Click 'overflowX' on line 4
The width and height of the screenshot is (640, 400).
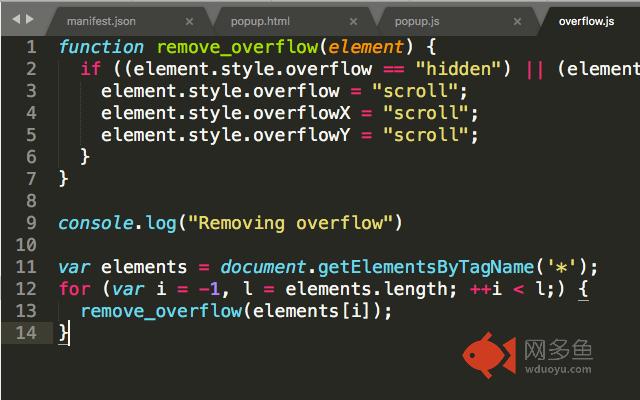pos(302,113)
